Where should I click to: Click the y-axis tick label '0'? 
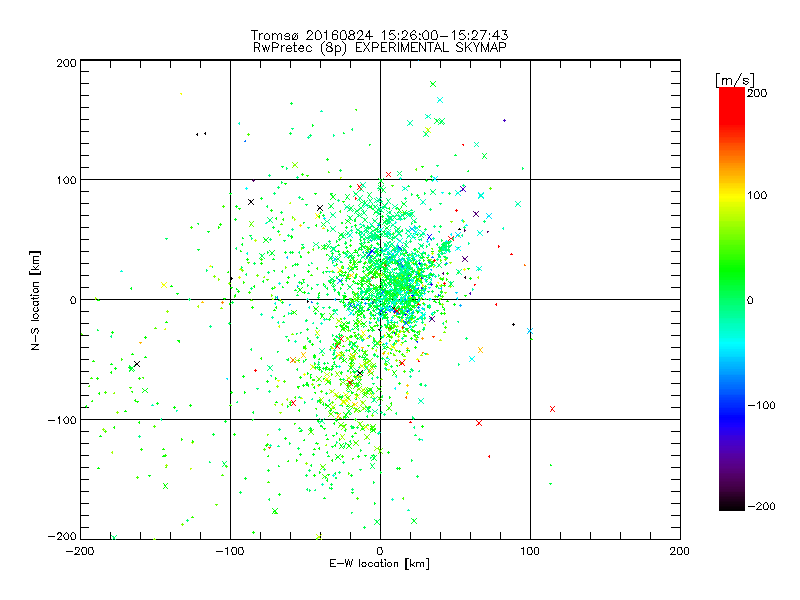[73, 301]
